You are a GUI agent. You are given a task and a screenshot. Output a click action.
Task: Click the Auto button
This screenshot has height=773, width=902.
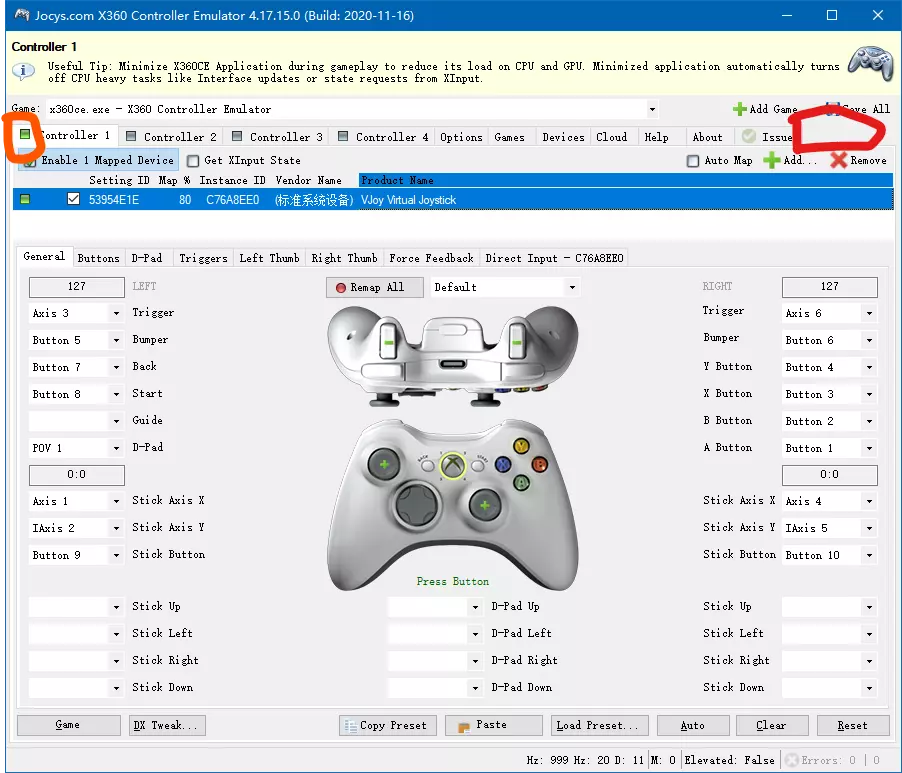tap(693, 725)
